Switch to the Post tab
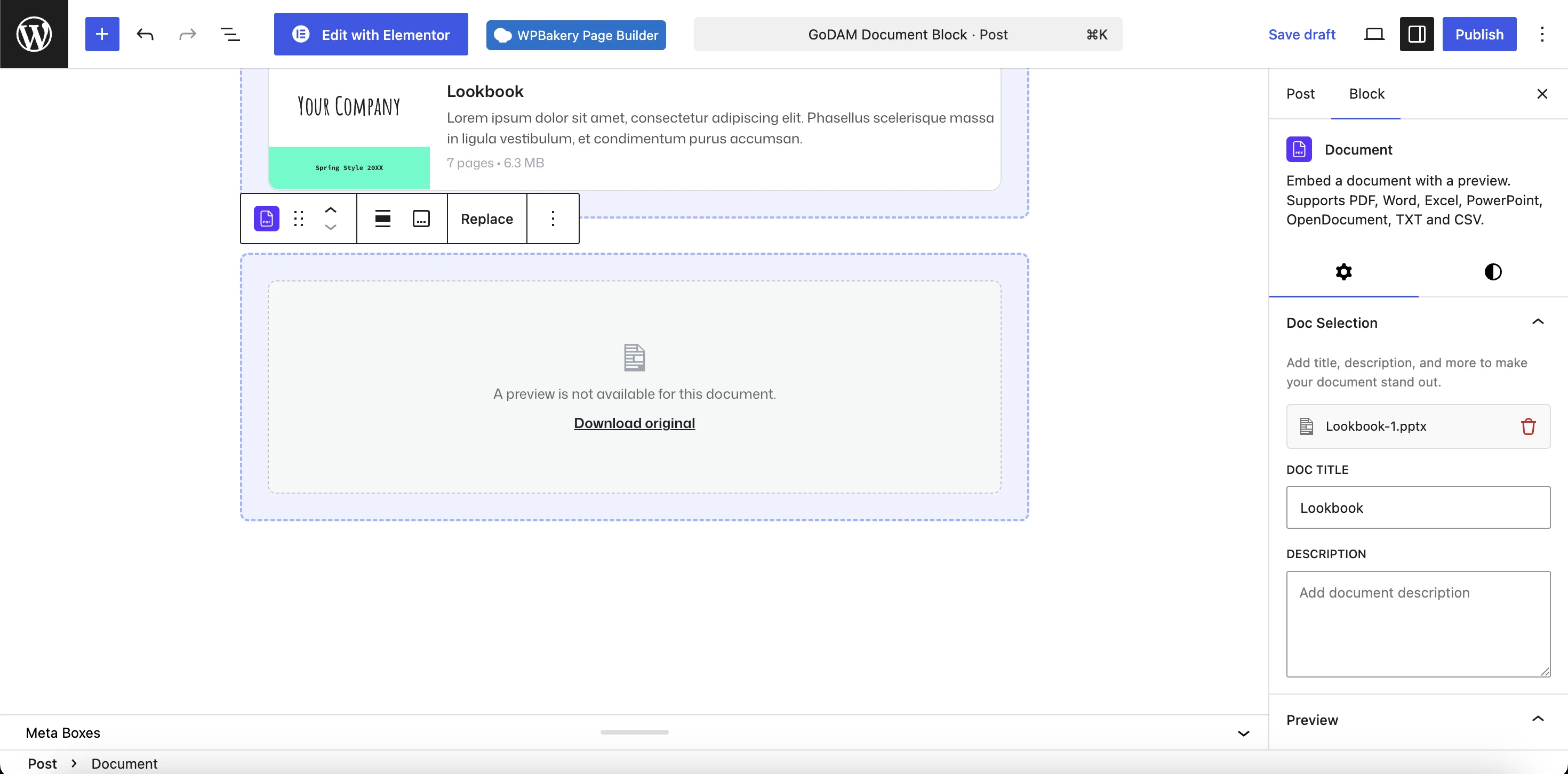 tap(1300, 94)
